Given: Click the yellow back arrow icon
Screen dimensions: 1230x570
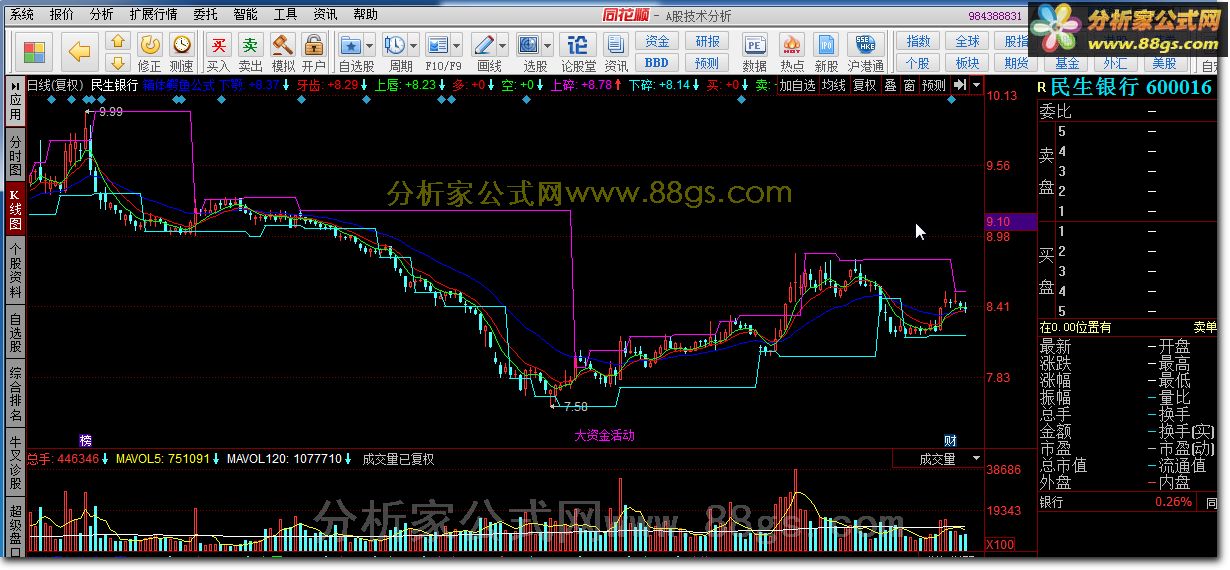Looking at the screenshot, I should [x=80, y=51].
